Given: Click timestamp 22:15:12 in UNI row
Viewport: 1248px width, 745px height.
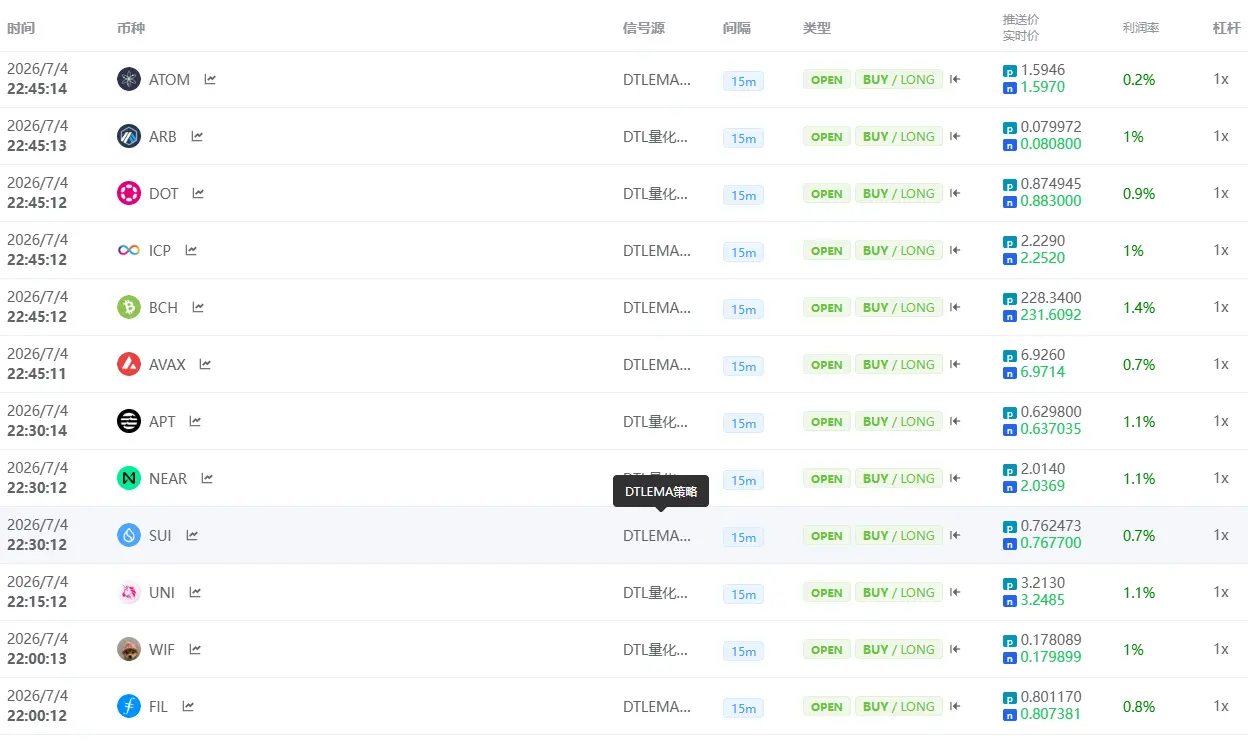Looking at the screenshot, I should (37, 601).
